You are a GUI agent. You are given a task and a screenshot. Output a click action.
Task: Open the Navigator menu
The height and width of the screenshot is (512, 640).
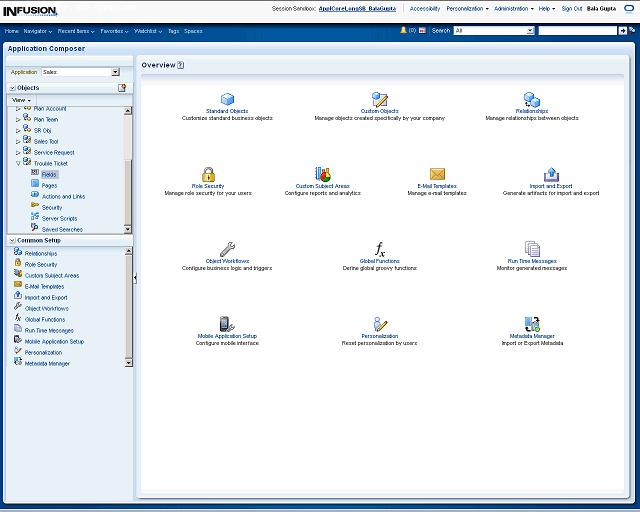(38, 31)
